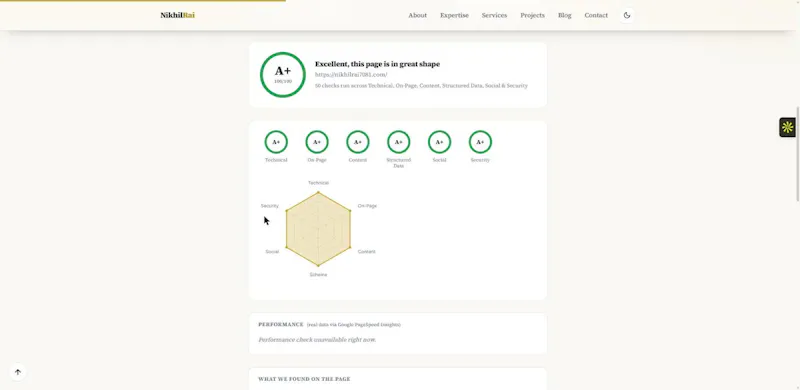
Task: Open the Services nav item
Action: [x=494, y=15]
